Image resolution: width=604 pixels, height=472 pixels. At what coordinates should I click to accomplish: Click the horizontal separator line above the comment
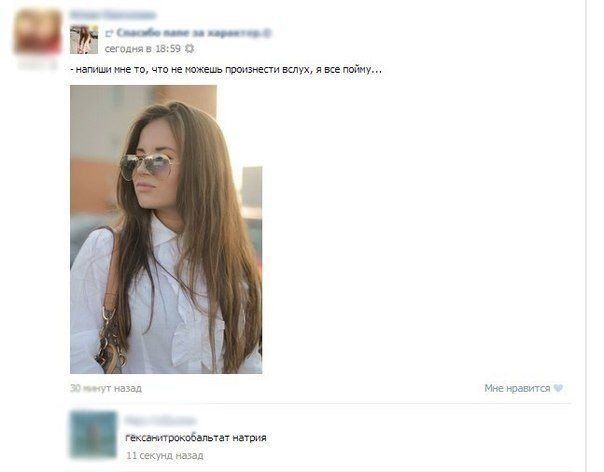tap(320, 404)
